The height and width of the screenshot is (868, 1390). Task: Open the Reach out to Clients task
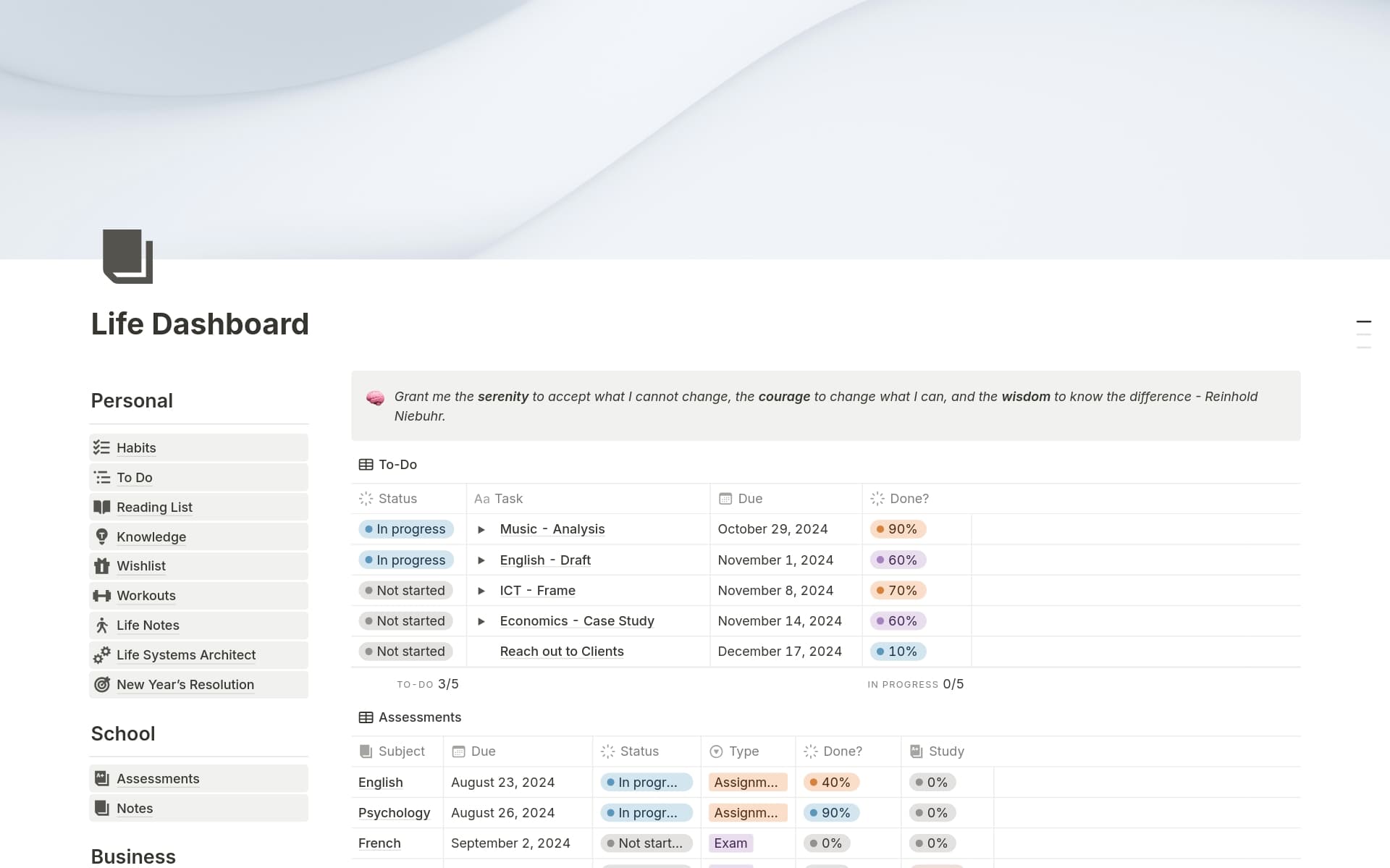562,652
